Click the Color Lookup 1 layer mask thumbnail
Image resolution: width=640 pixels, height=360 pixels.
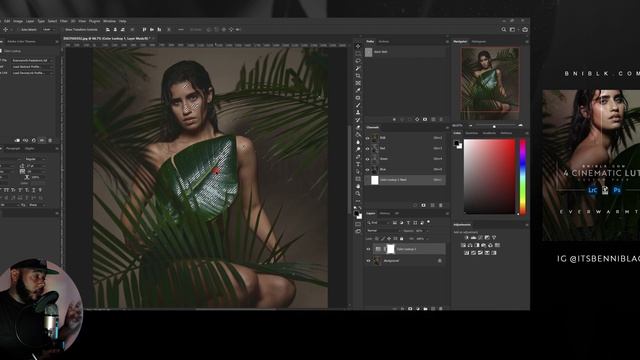(x=391, y=249)
